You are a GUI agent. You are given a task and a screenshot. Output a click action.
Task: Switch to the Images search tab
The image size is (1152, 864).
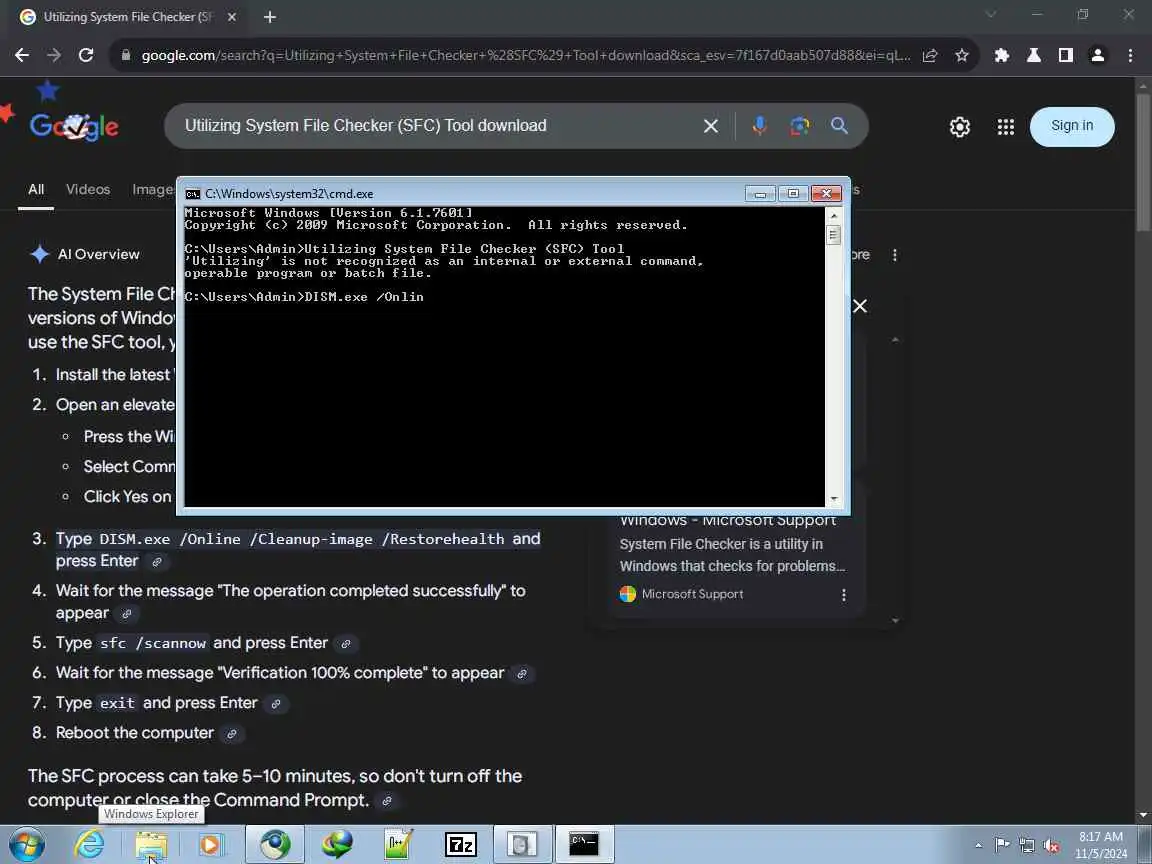[154, 190]
